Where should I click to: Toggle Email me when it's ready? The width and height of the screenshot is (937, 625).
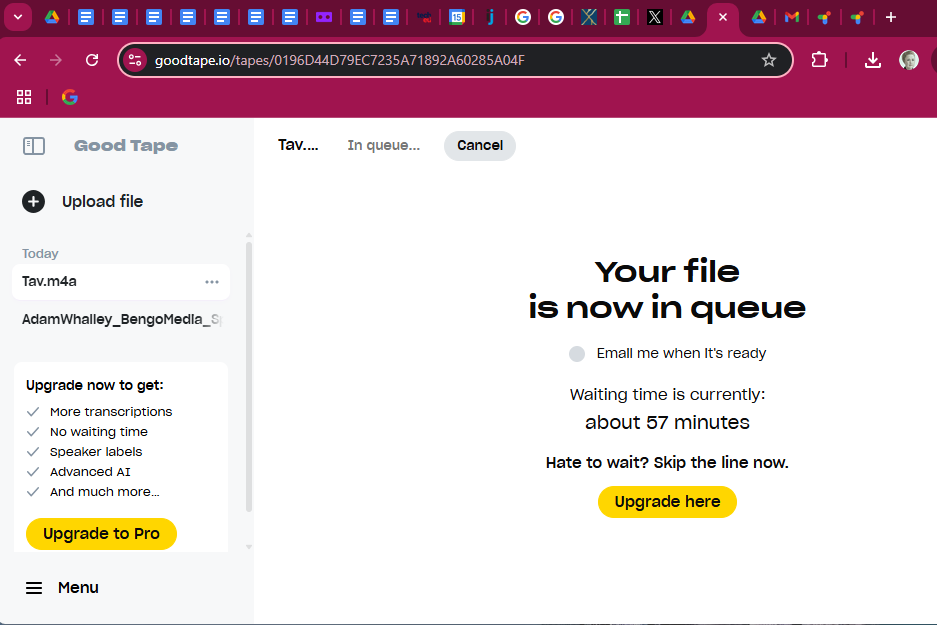tap(577, 354)
